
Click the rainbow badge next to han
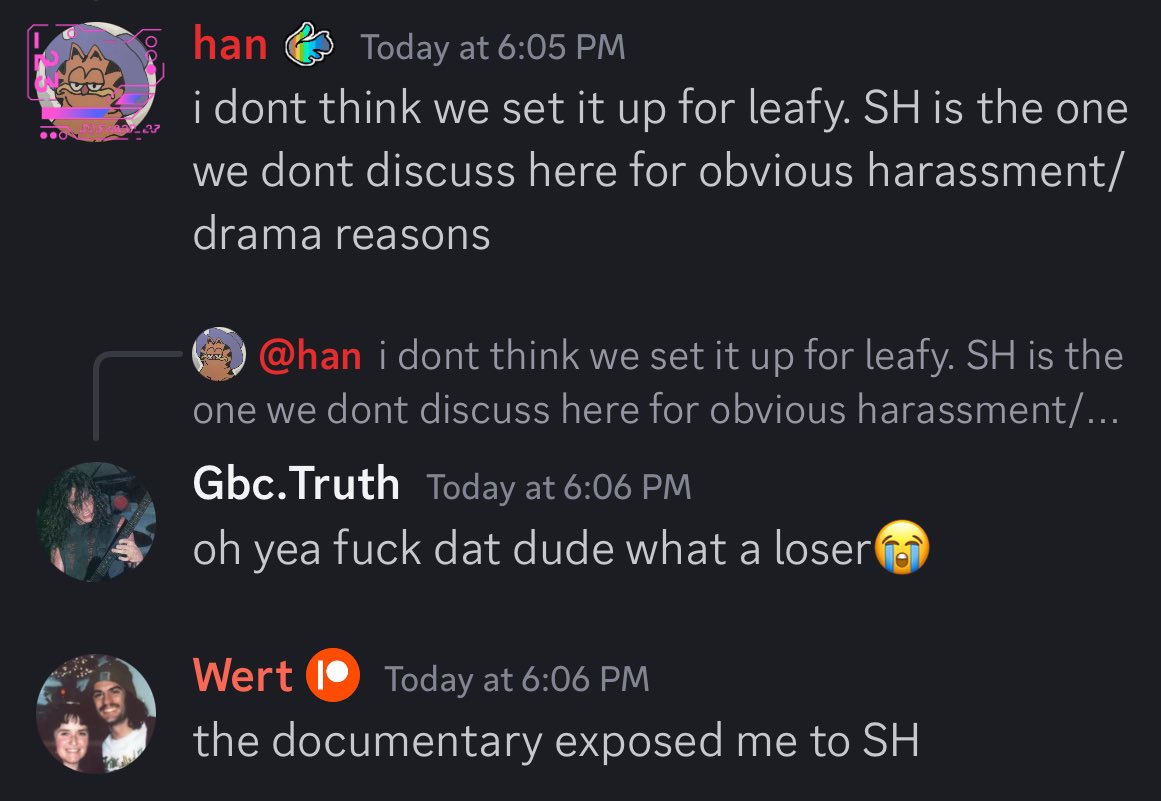310,44
